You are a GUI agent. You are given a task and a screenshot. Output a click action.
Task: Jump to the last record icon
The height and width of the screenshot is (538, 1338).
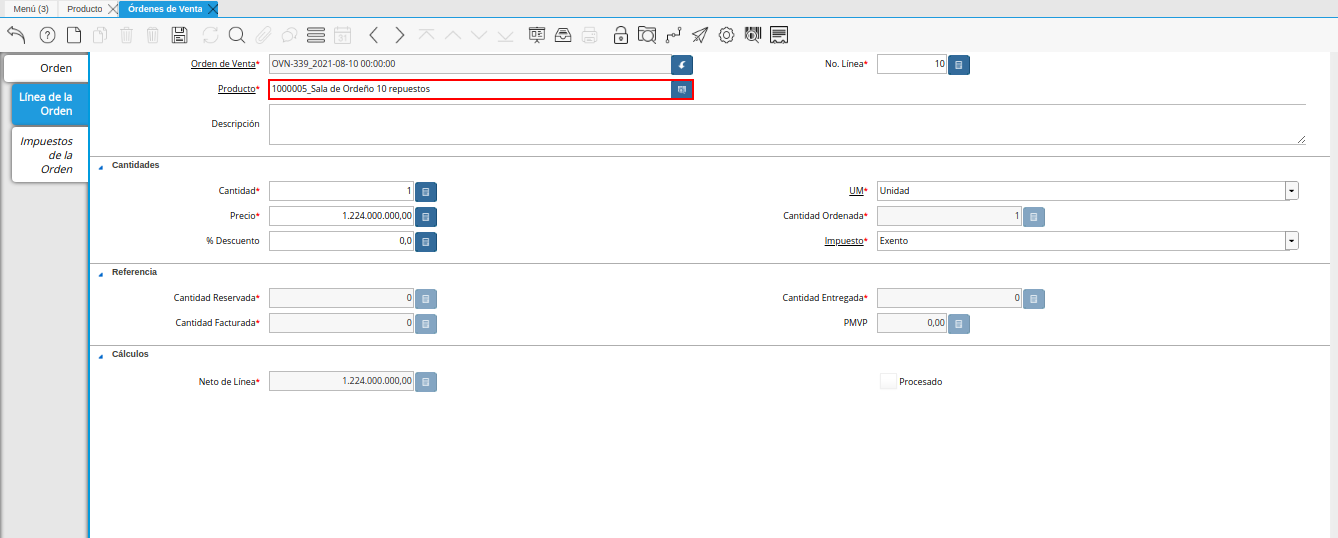point(505,35)
